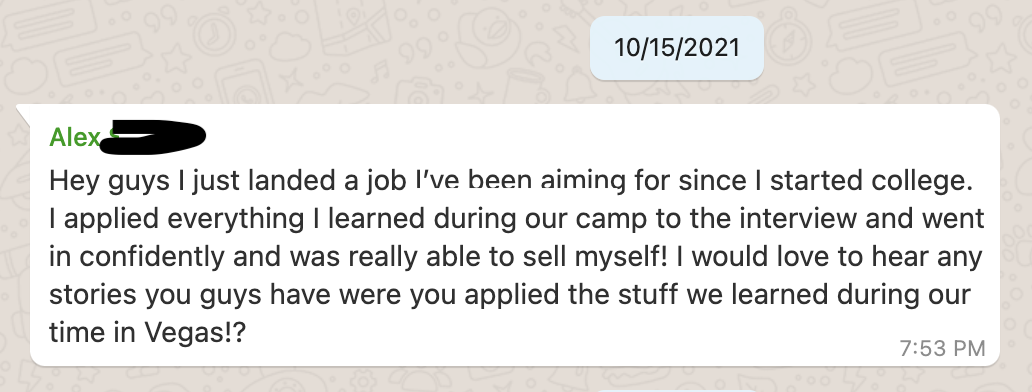
Task: Click the word "stuff" in the message
Action: click(x=648, y=295)
